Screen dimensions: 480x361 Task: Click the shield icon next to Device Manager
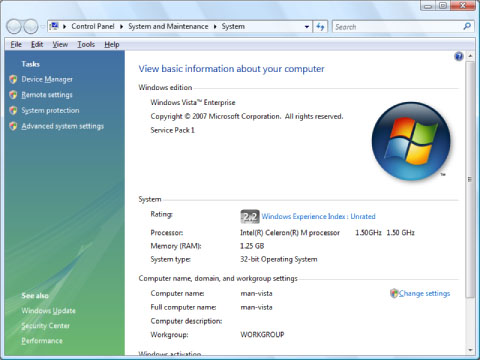(13, 79)
